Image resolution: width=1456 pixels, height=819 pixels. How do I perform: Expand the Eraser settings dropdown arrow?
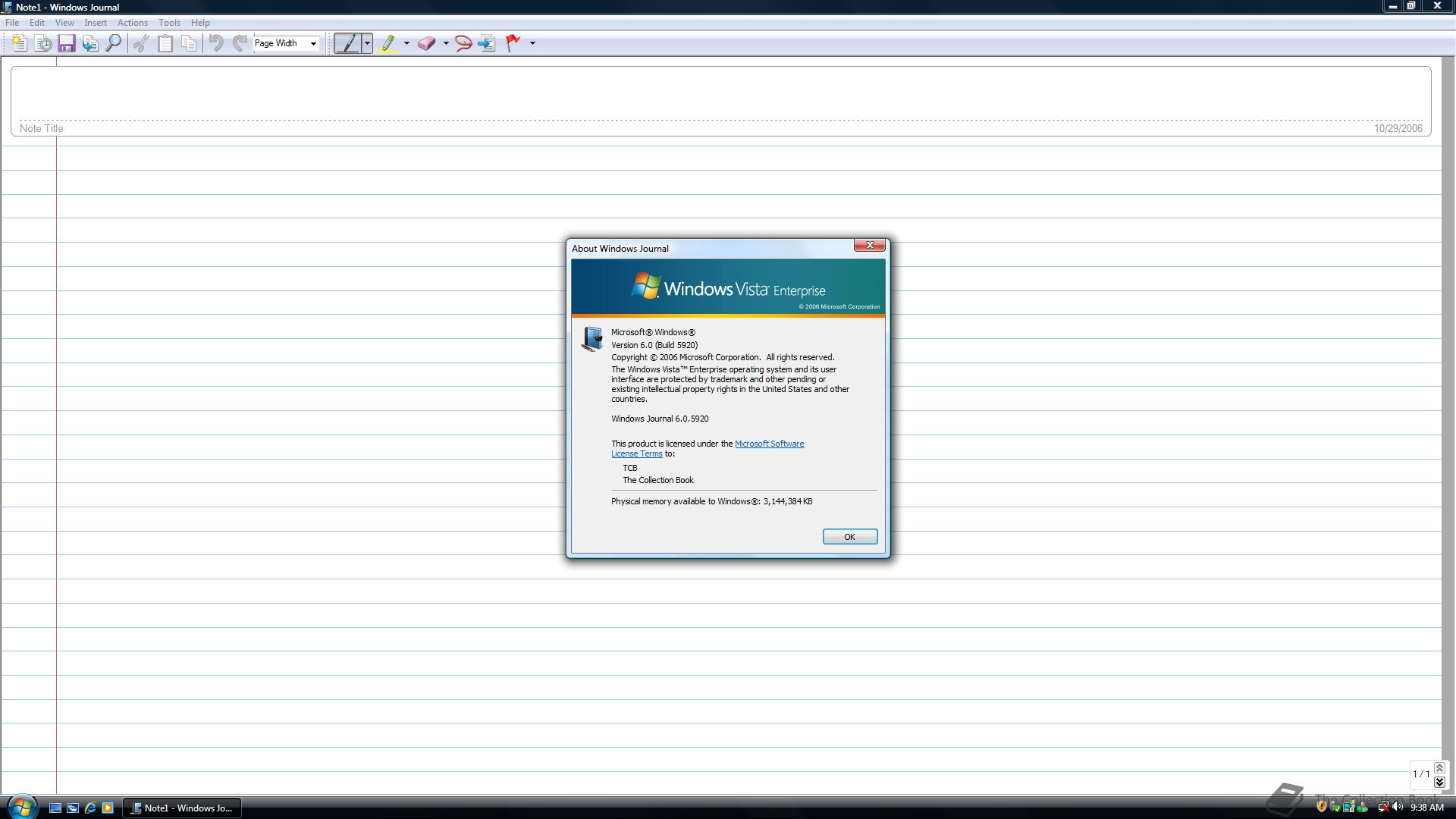coord(446,43)
